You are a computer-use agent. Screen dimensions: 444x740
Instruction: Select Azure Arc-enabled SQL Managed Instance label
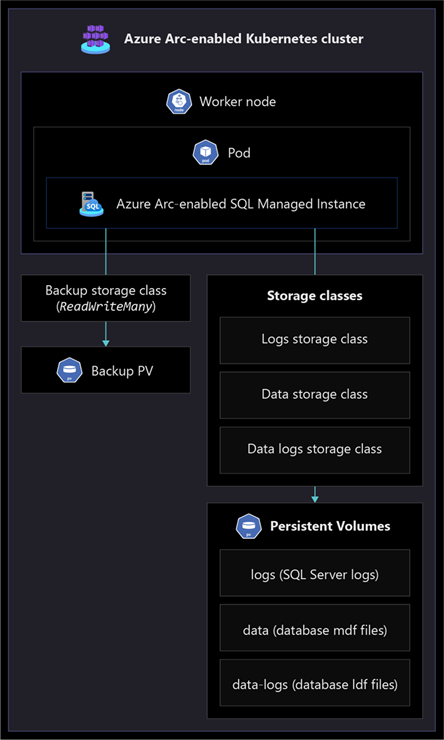tap(241, 204)
